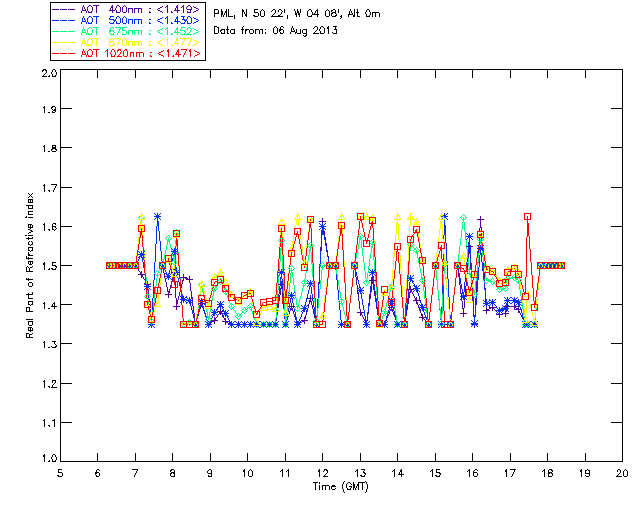
Task: Click the x-axis hour label 18
Action: tap(547, 473)
